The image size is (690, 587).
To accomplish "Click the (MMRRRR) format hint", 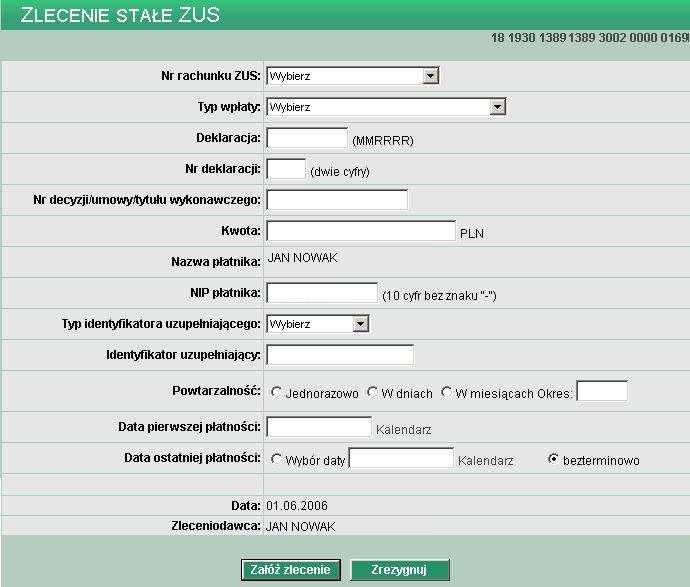I will coord(383,141).
